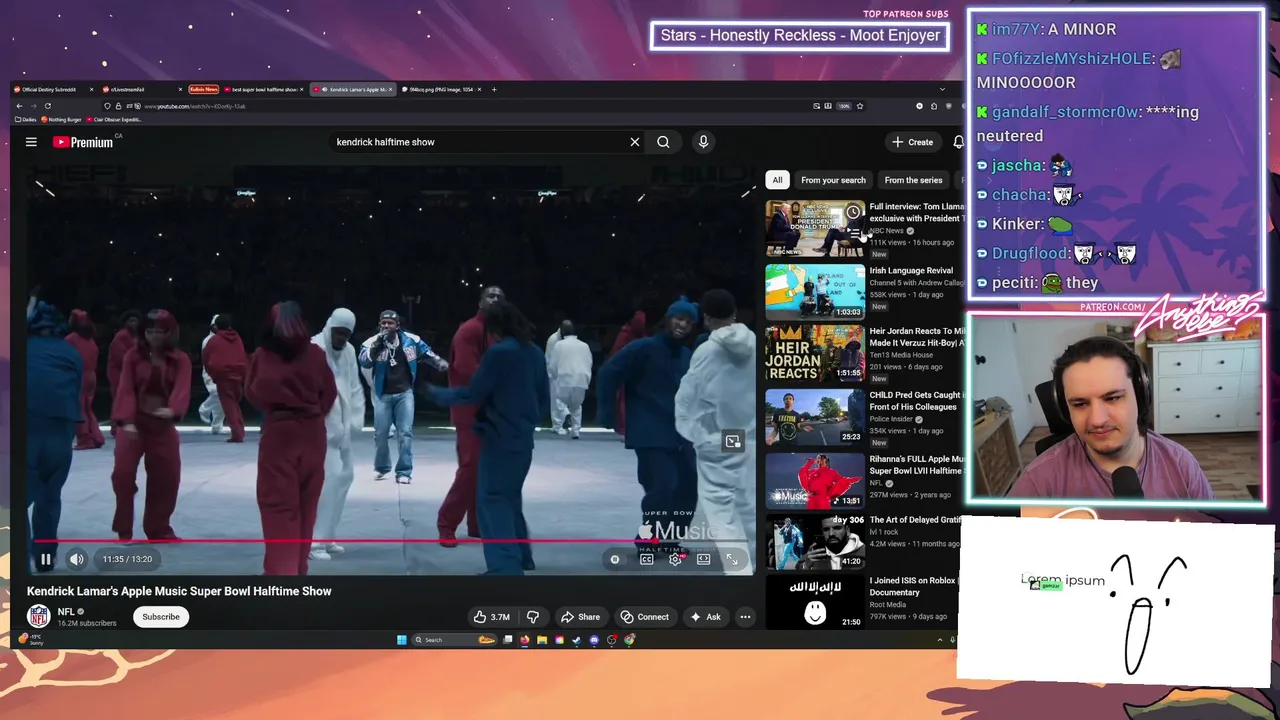Open the NFL channel name link
Image resolution: width=1280 pixels, height=720 pixels.
click(66, 612)
